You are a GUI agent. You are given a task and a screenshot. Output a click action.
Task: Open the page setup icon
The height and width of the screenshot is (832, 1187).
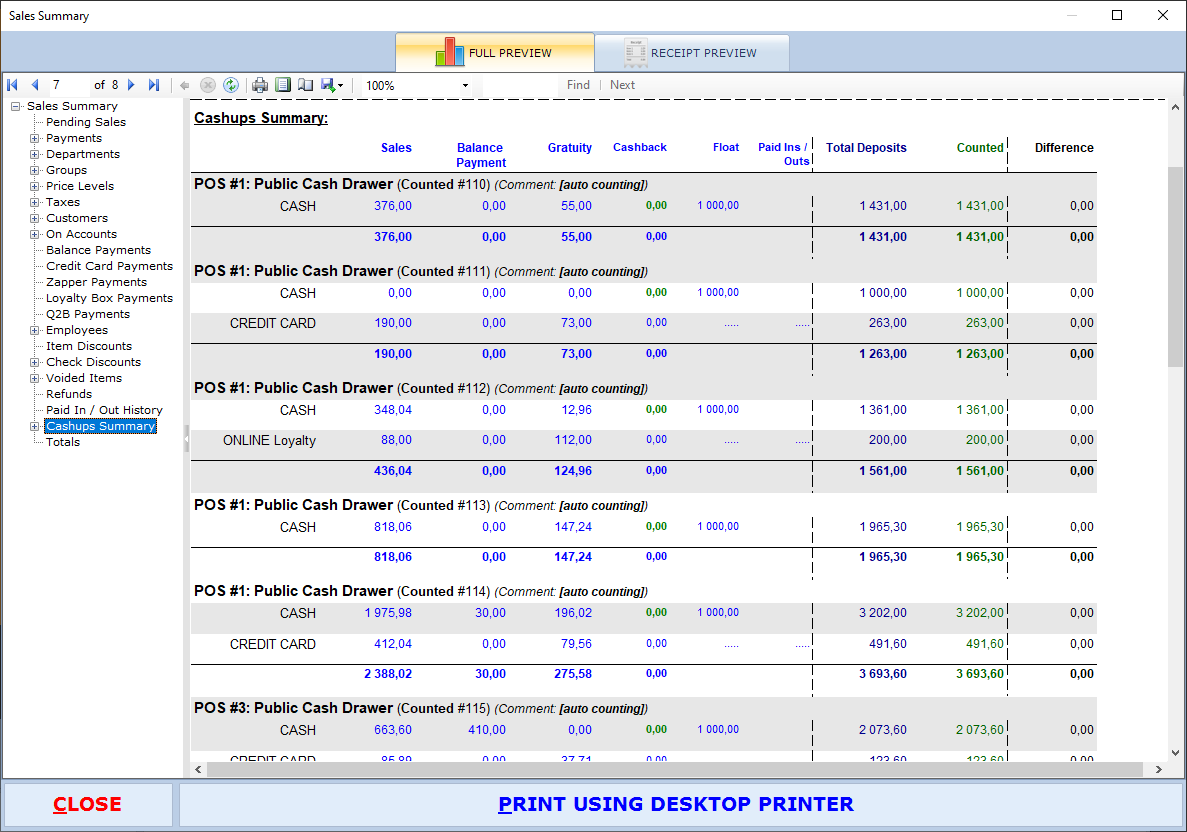(306, 85)
